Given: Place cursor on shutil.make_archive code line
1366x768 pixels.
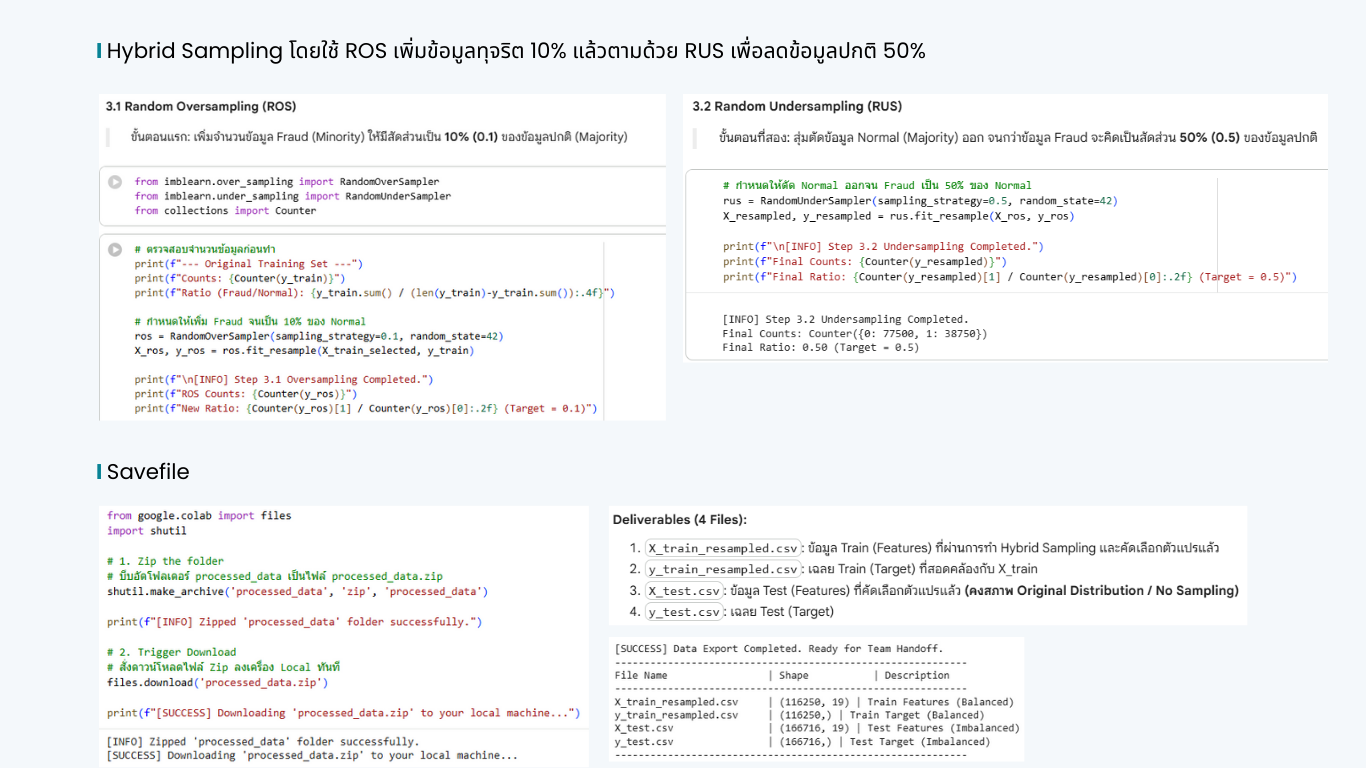Looking at the screenshot, I should coord(298,592).
